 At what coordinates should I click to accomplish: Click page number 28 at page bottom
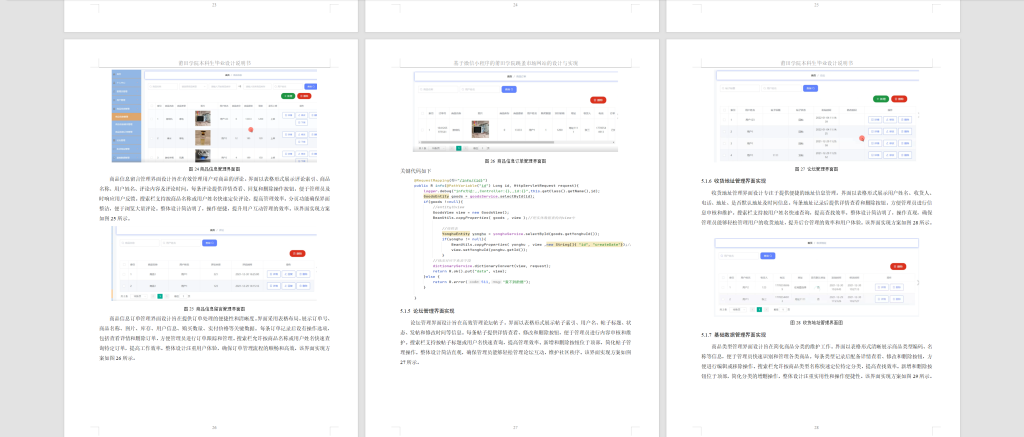(816, 428)
